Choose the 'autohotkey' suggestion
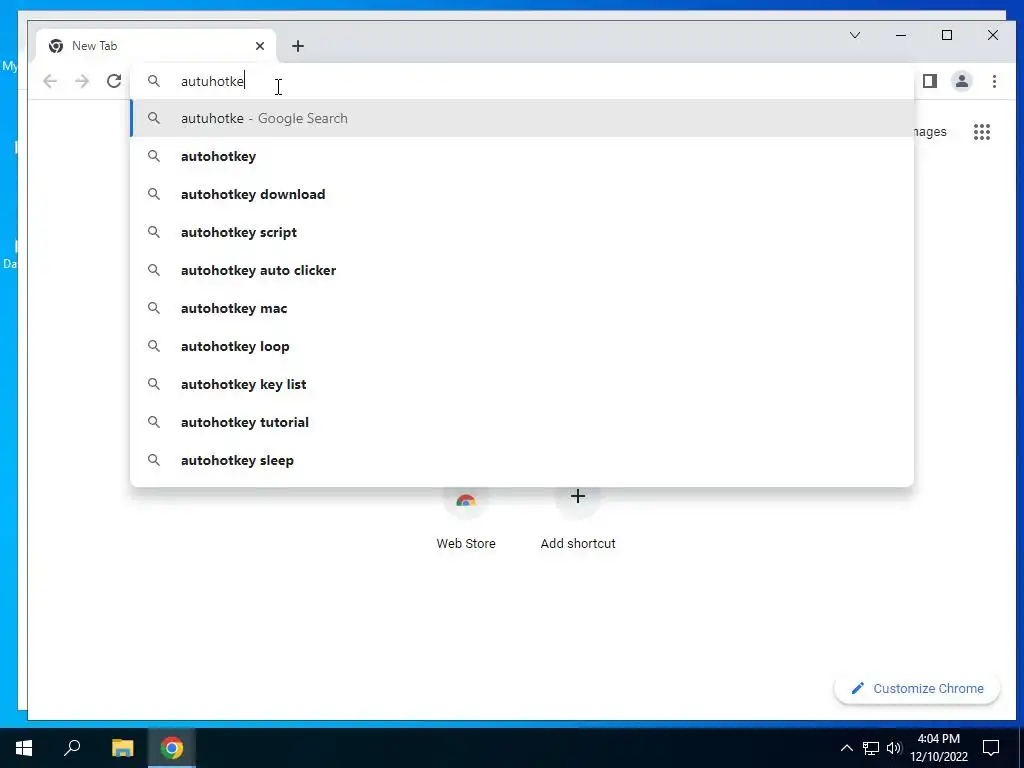Screen dimensions: 1024x768 coord(522,156)
